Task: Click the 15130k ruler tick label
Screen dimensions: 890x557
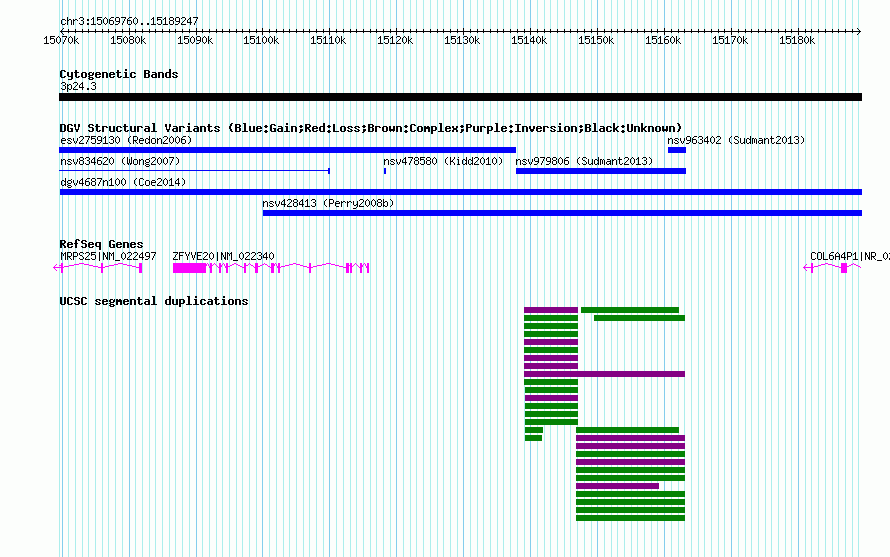Action: pyautogui.click(x=462, y=40)
